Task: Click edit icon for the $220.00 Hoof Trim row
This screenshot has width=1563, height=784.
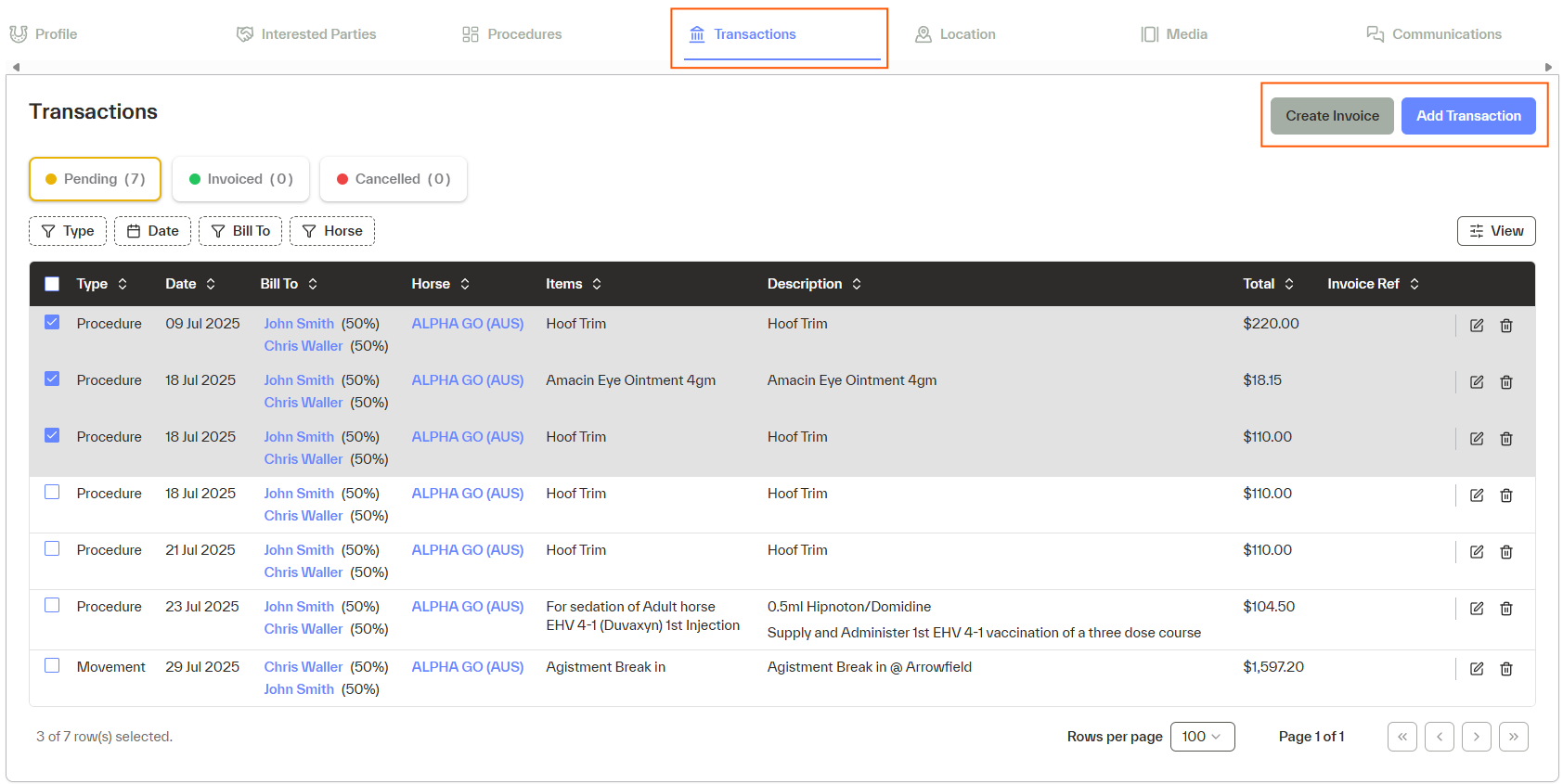Action: tap(1476, 326)
